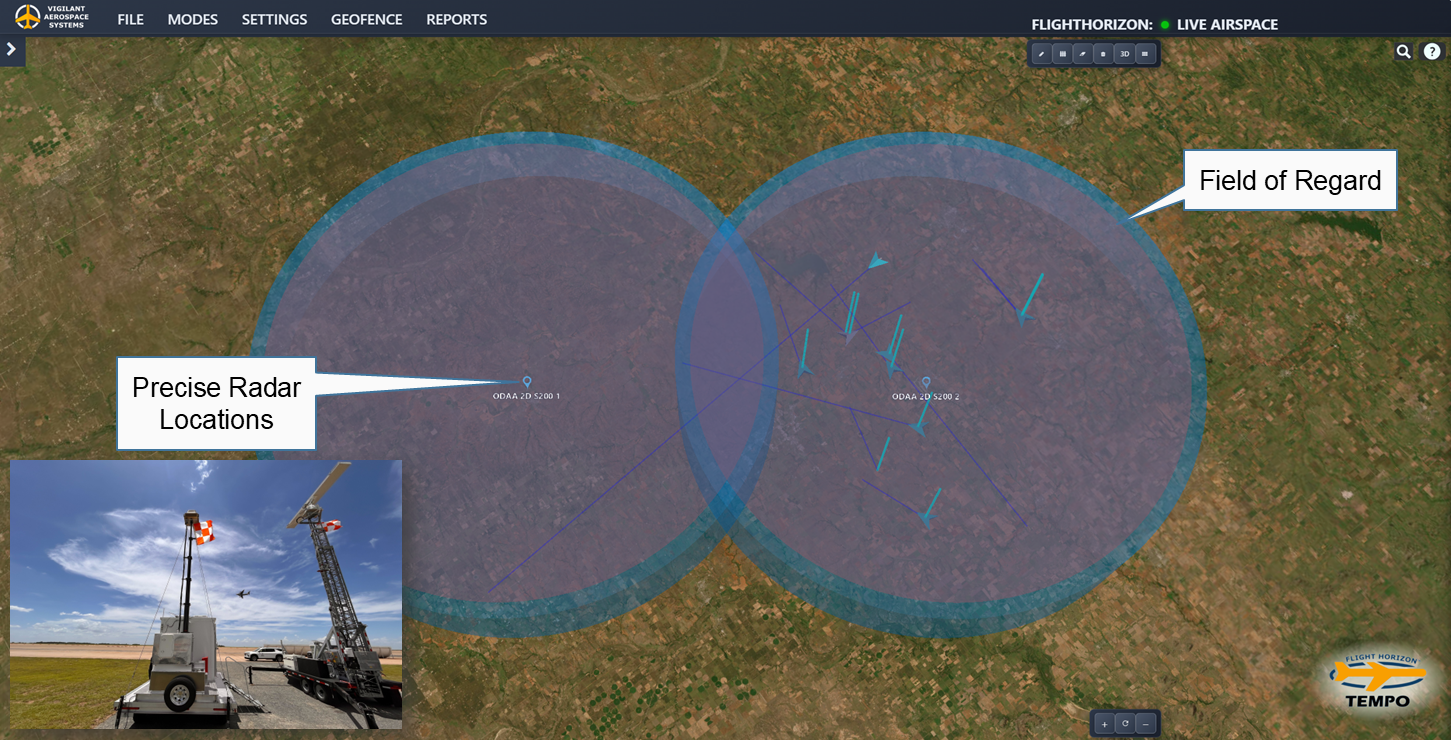The image size is (1451, 740).
Task: Zoom out with the minus button
Action: pos(1146,723)
